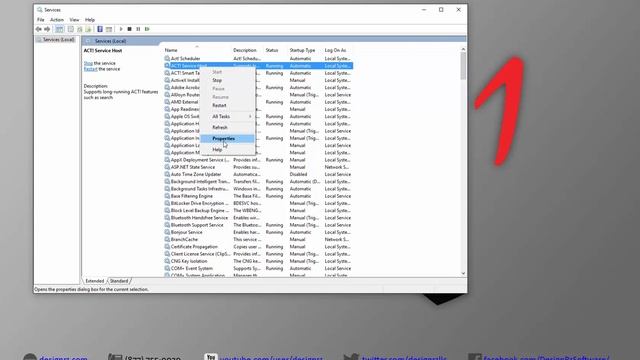Open the Help menu in menu bar
This screenshot has width=640, height=360.
coord(90,20)
